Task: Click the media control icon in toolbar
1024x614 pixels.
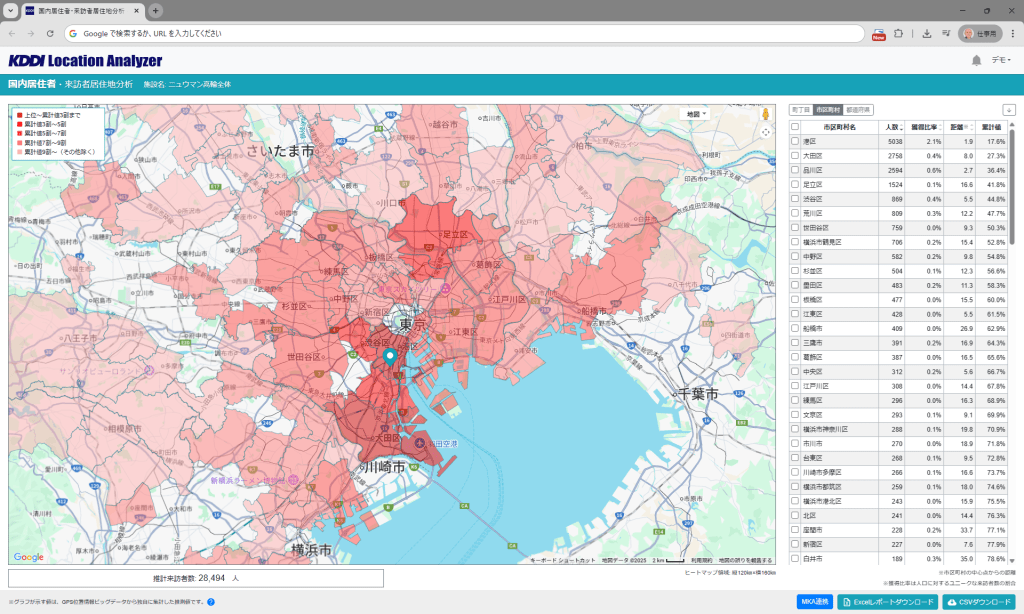Action: 946,33
